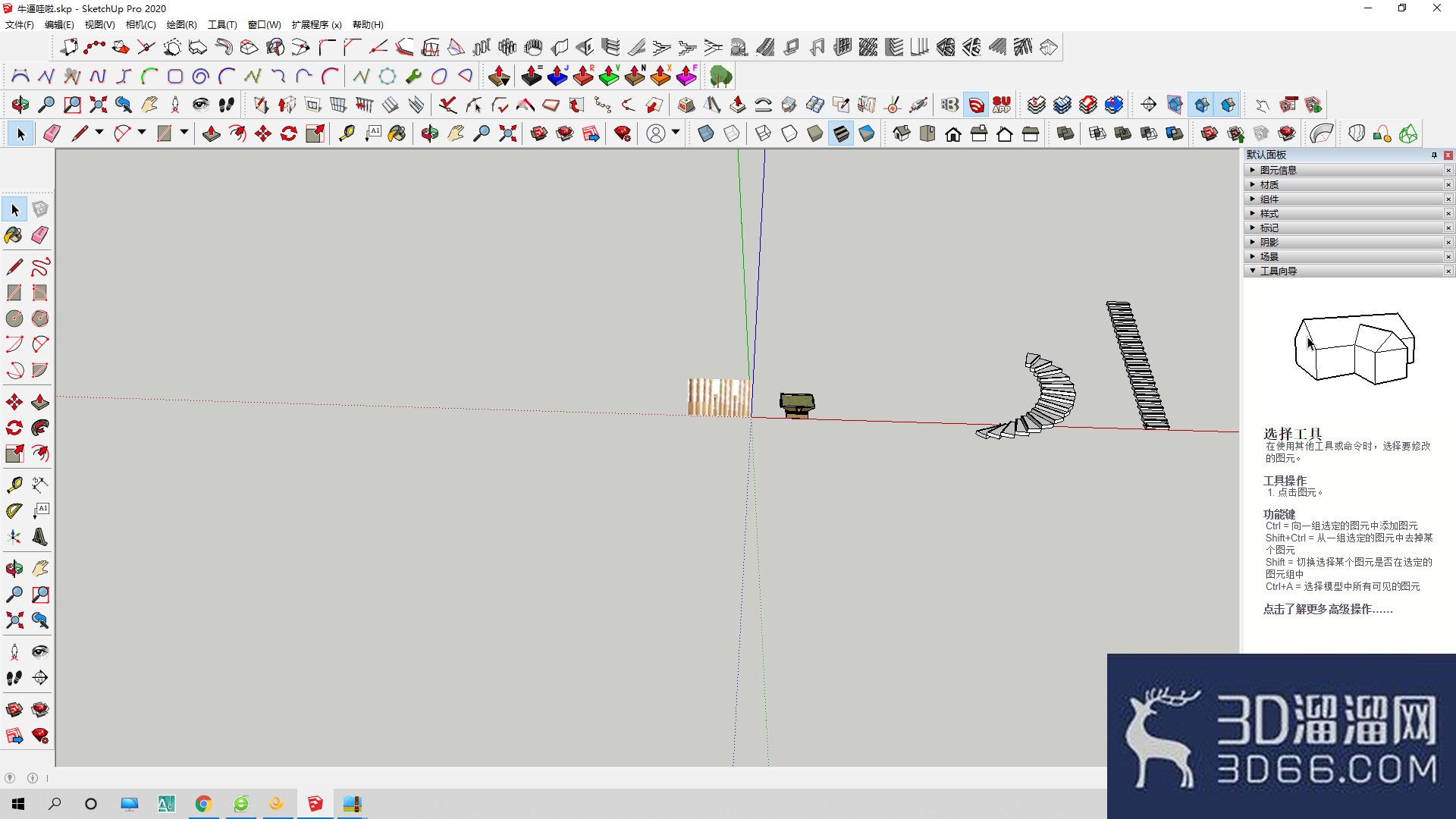1456x819 pixels.
Task: Open the user account dropdown arrow
Action: 676,132
